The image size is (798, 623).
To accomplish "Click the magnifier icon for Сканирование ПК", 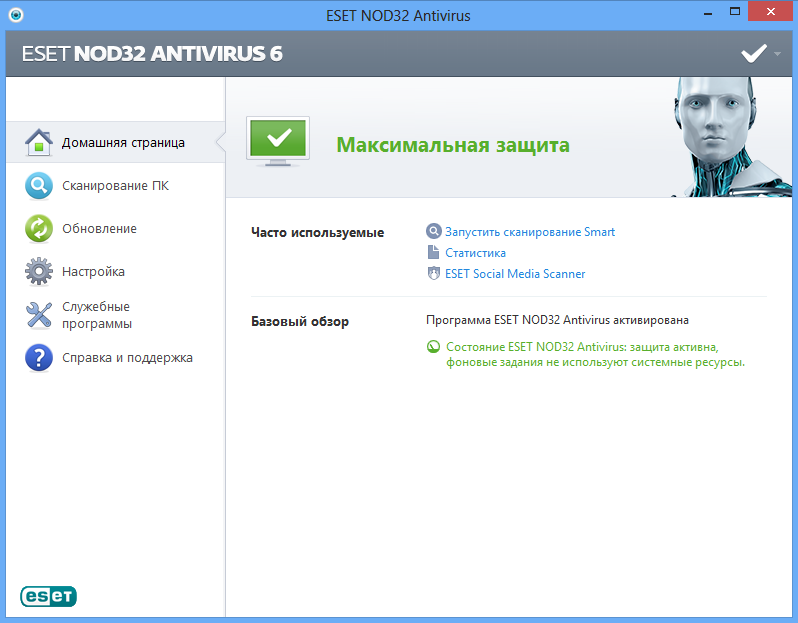I will (x=39, y=185).
